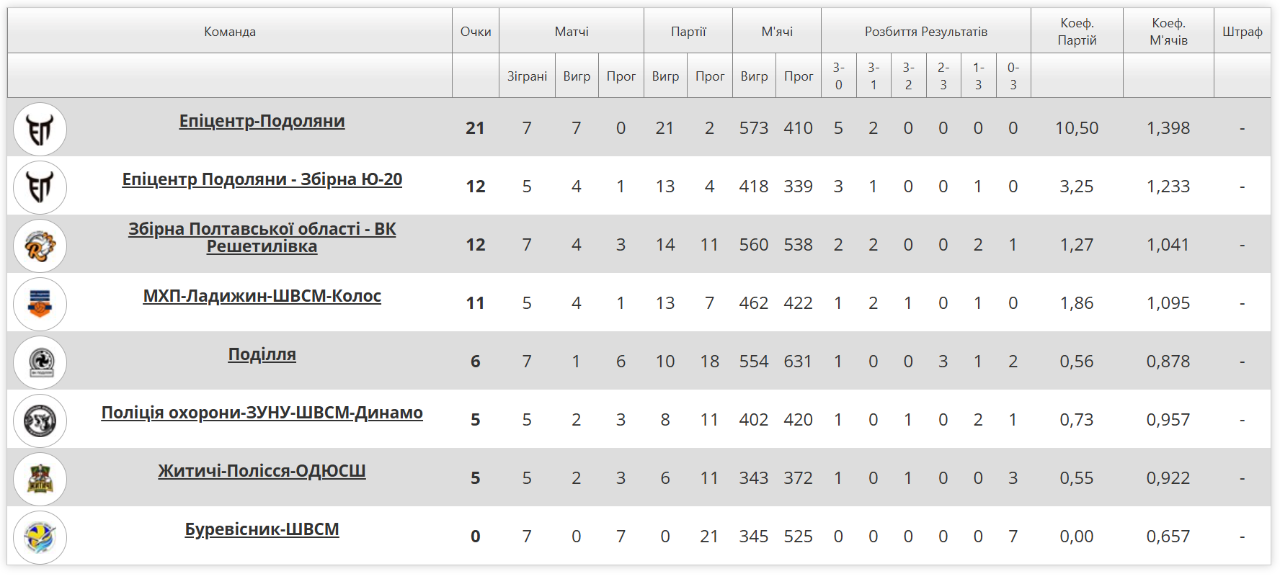1280x579 pixels.
Task: Open the Епіцентр-Подоляни team link
Action: (x=262, y=121)
